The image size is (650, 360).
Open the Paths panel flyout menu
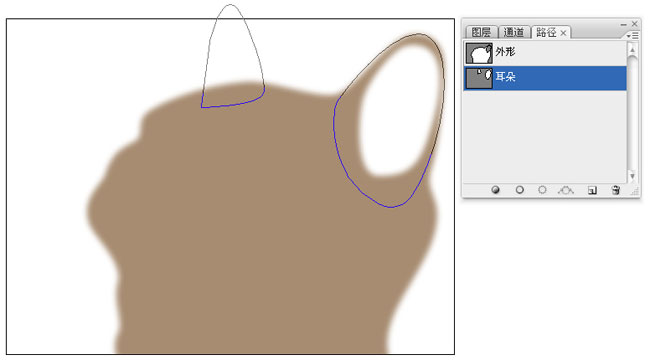coord(633,36)
